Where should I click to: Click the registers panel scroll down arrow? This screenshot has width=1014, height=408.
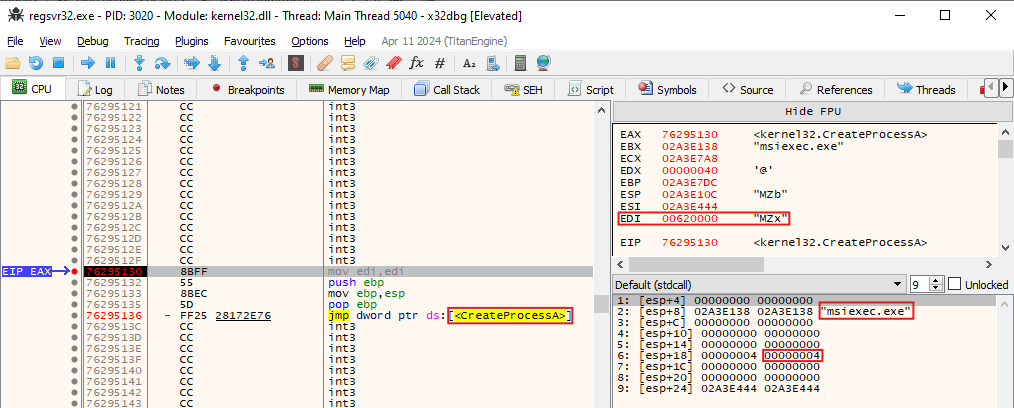tap(1004, 248)
